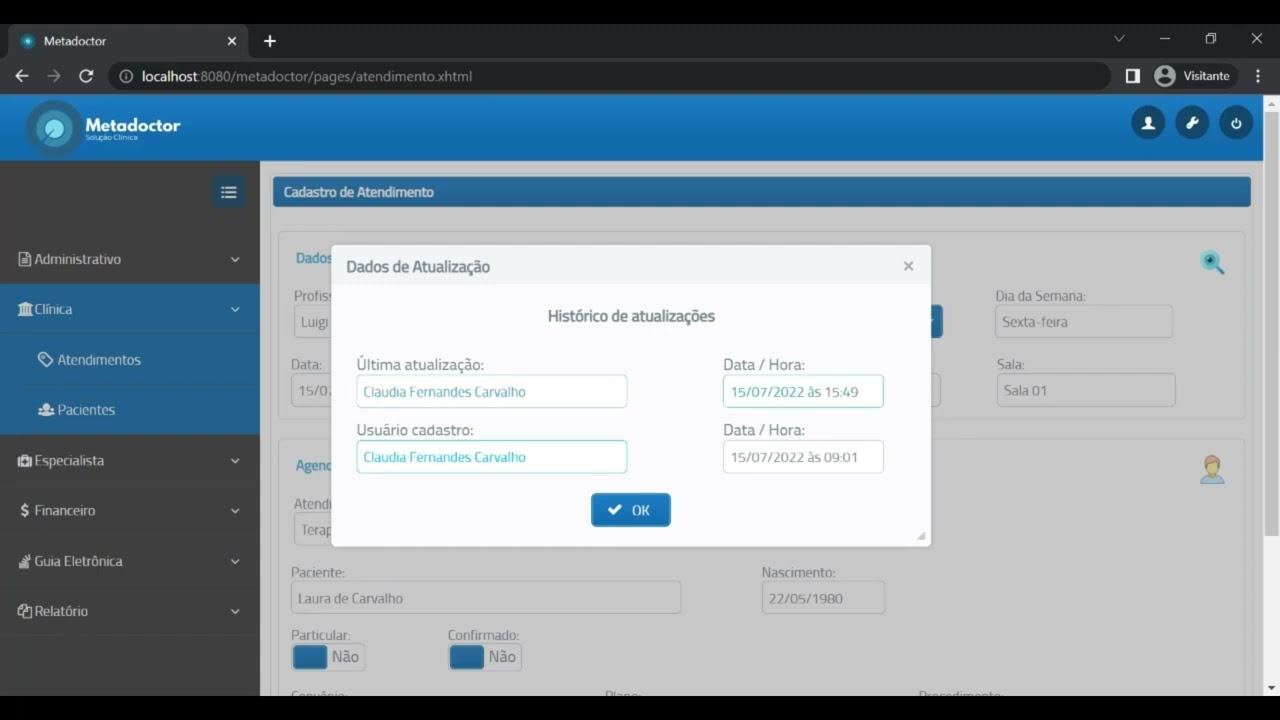Close the Metadoctor browser tab
Screen dimensions: 1280x720
tap(232, 41)
